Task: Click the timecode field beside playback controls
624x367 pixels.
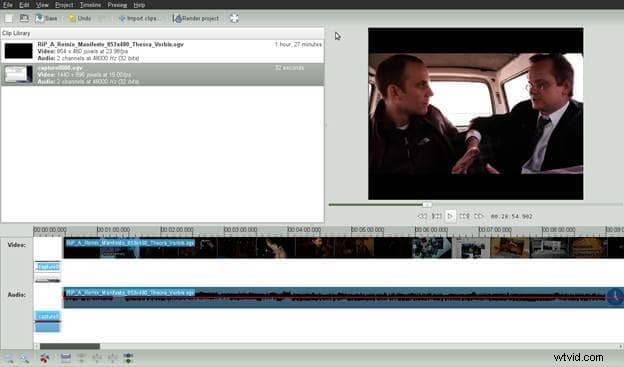Action: click(x=511, y=217)
